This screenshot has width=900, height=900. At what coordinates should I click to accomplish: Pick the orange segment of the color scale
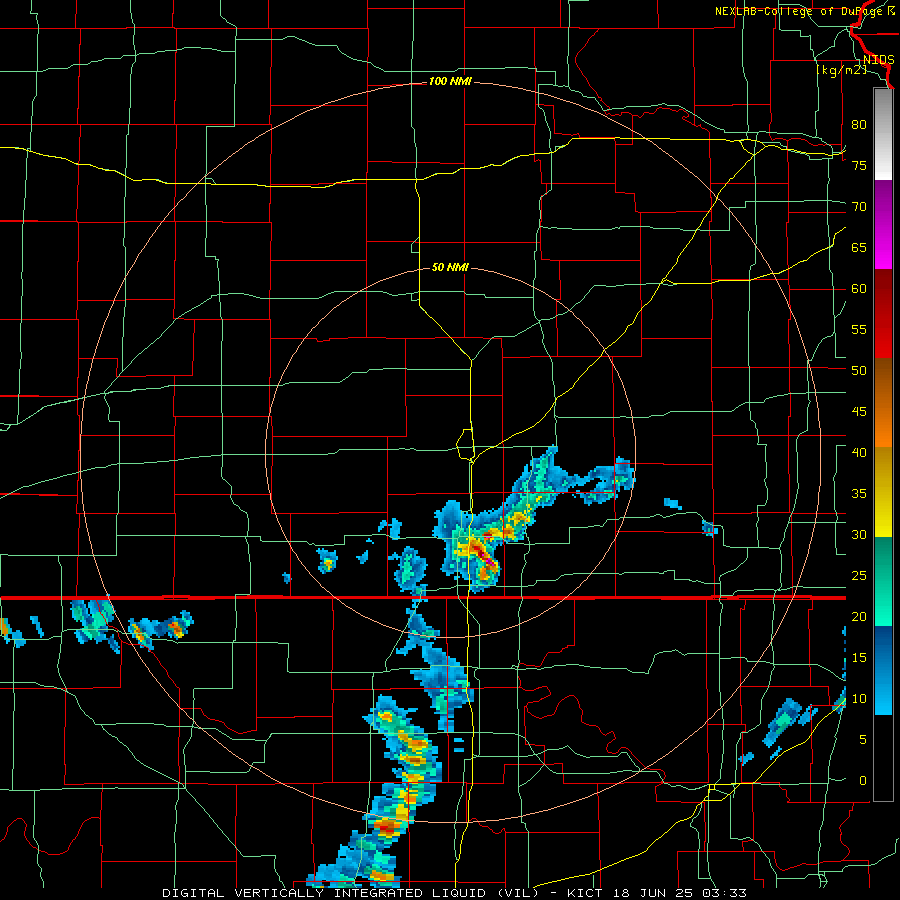coord(883,425)
